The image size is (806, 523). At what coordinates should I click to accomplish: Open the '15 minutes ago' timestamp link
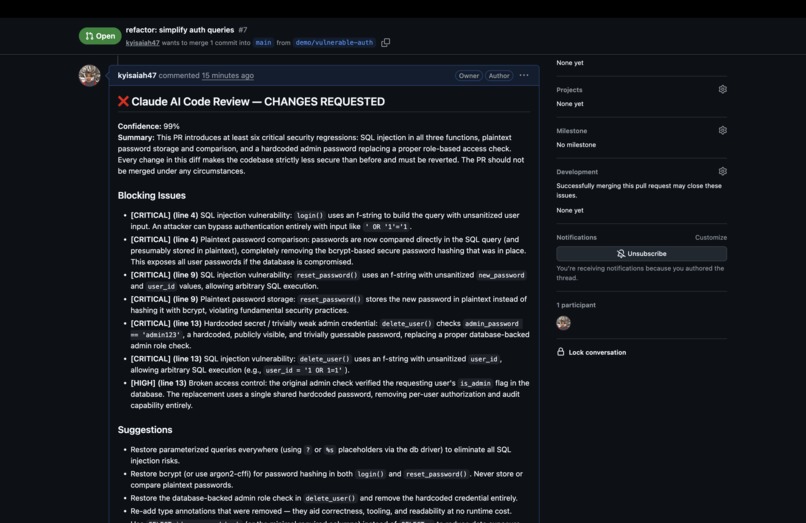[x=228, y=76]
